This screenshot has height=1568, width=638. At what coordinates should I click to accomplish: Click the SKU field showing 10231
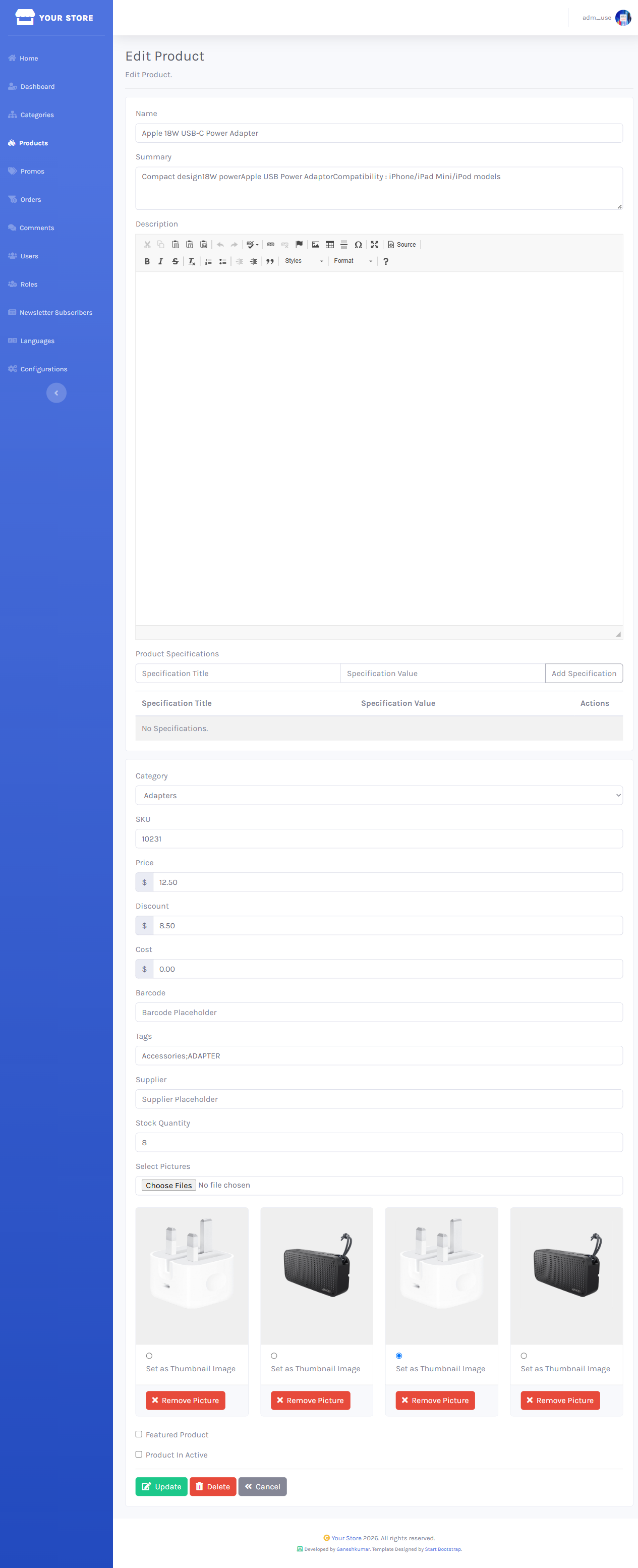click(x=379, y=838)
